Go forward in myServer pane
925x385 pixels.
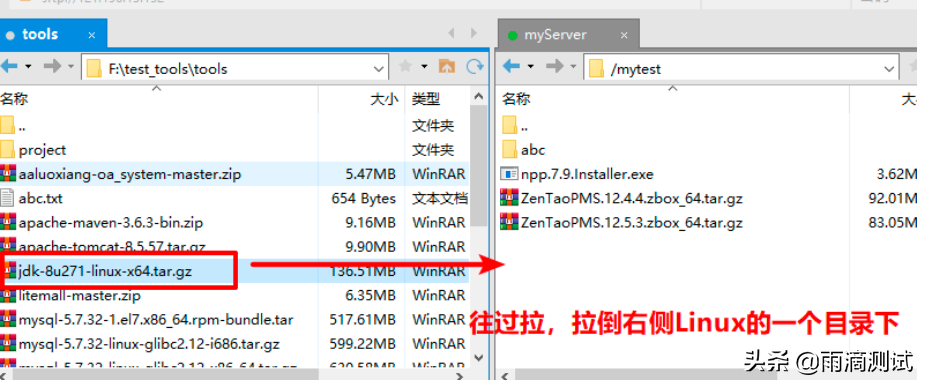pos(555,67)
